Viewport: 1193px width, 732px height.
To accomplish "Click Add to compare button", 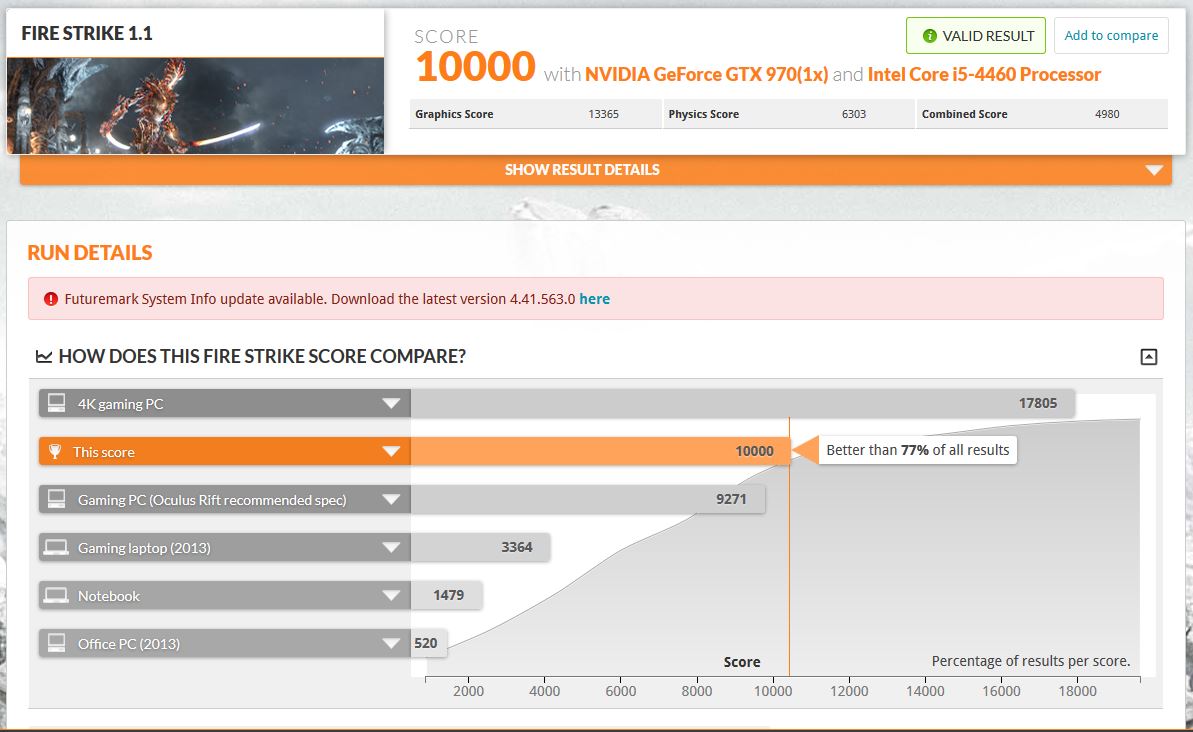I will (1111, 36).
